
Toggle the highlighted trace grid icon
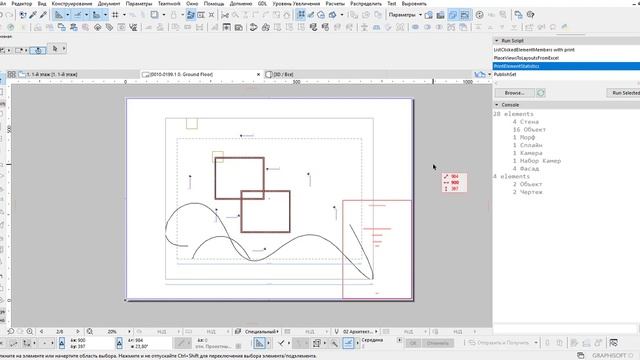click(301, 15)
